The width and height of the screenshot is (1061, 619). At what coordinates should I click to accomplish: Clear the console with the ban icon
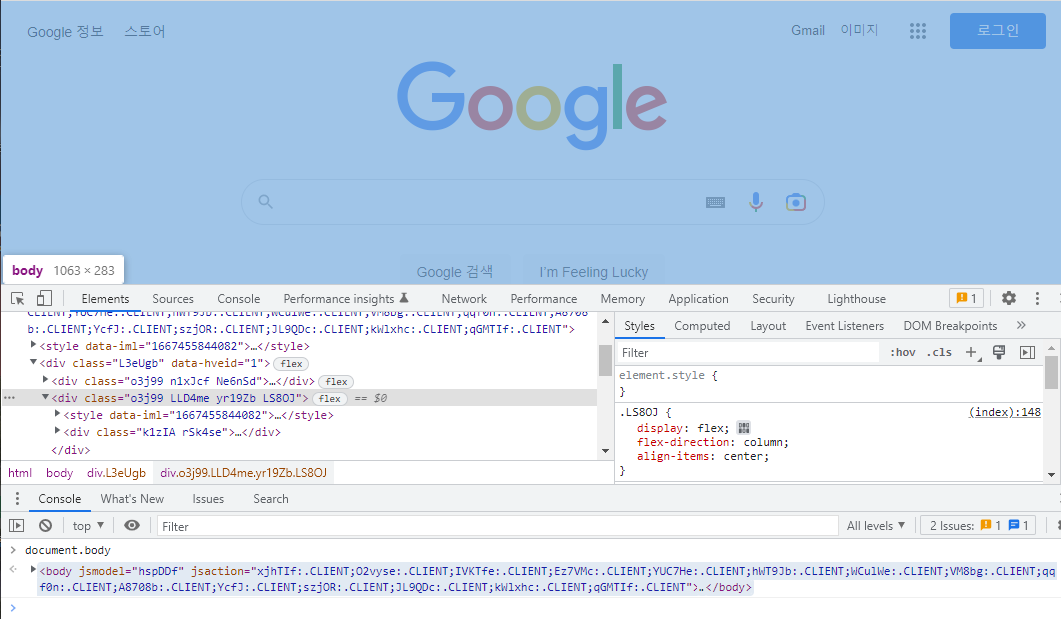pyautogui.click(x=45, y=526)
